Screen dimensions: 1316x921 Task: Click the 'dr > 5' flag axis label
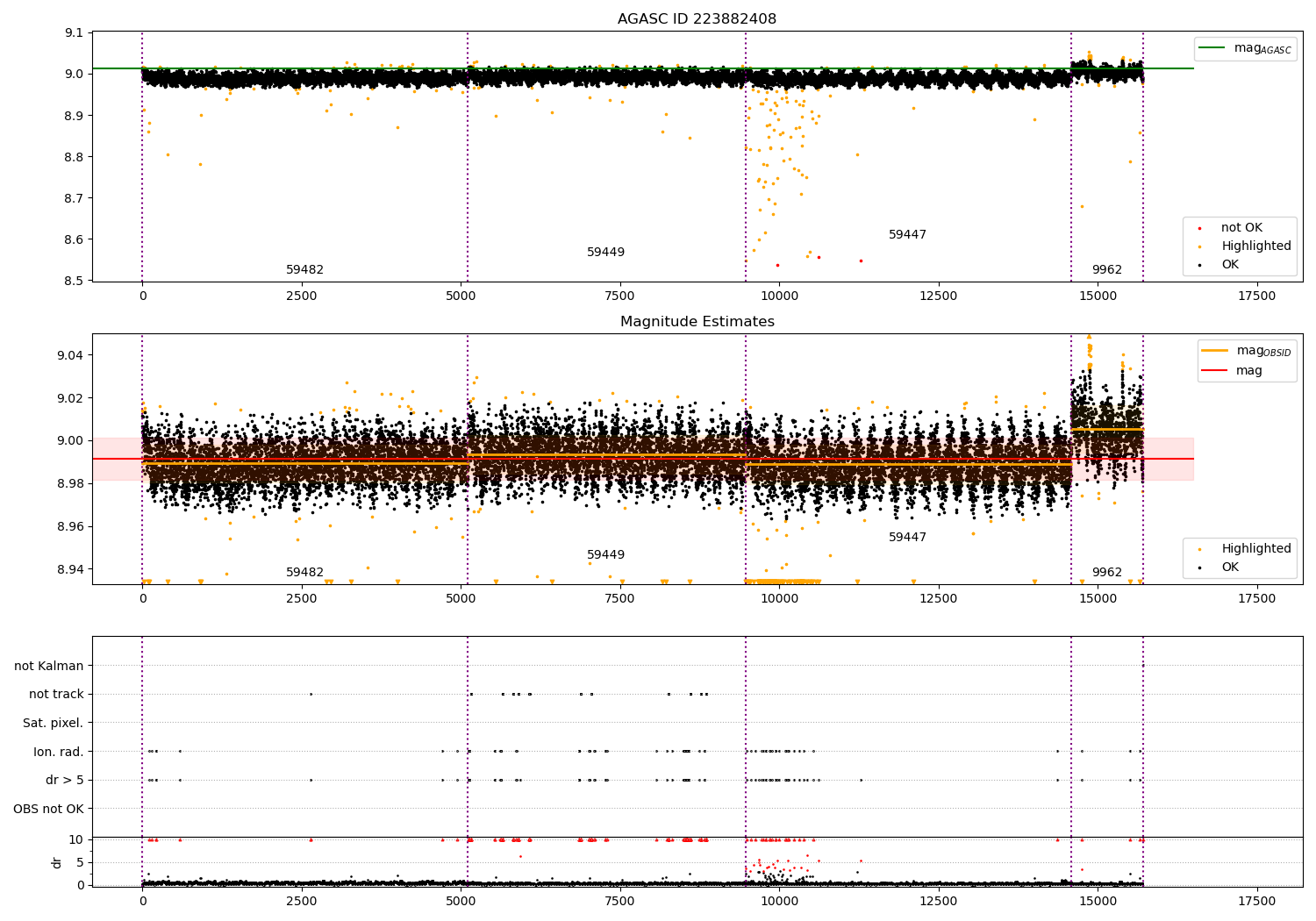pos(65,781)
